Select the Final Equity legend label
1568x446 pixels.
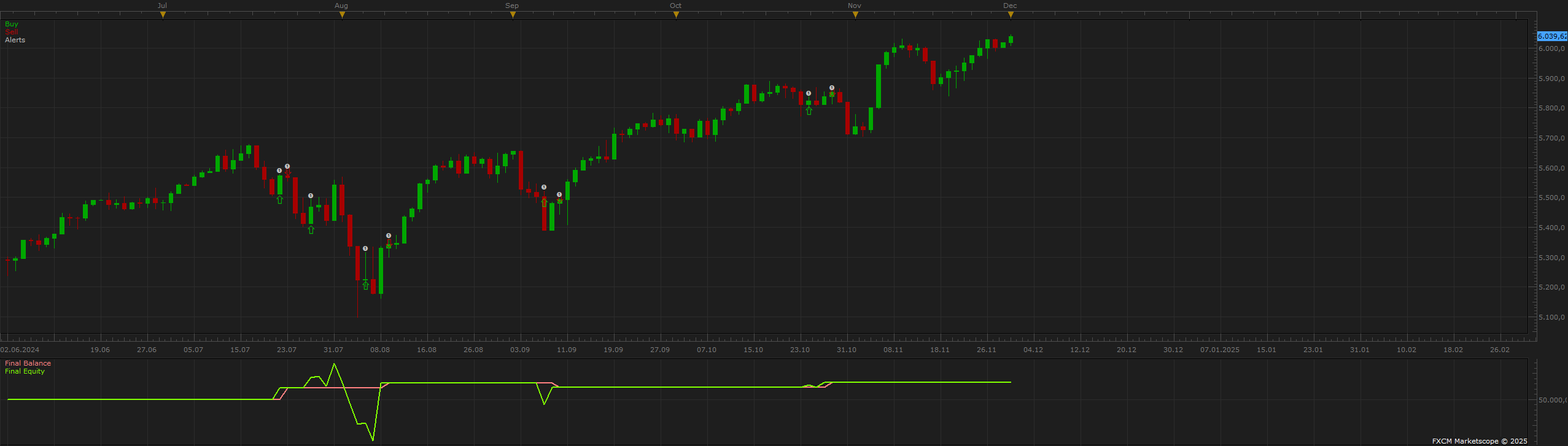click(25, 371)
